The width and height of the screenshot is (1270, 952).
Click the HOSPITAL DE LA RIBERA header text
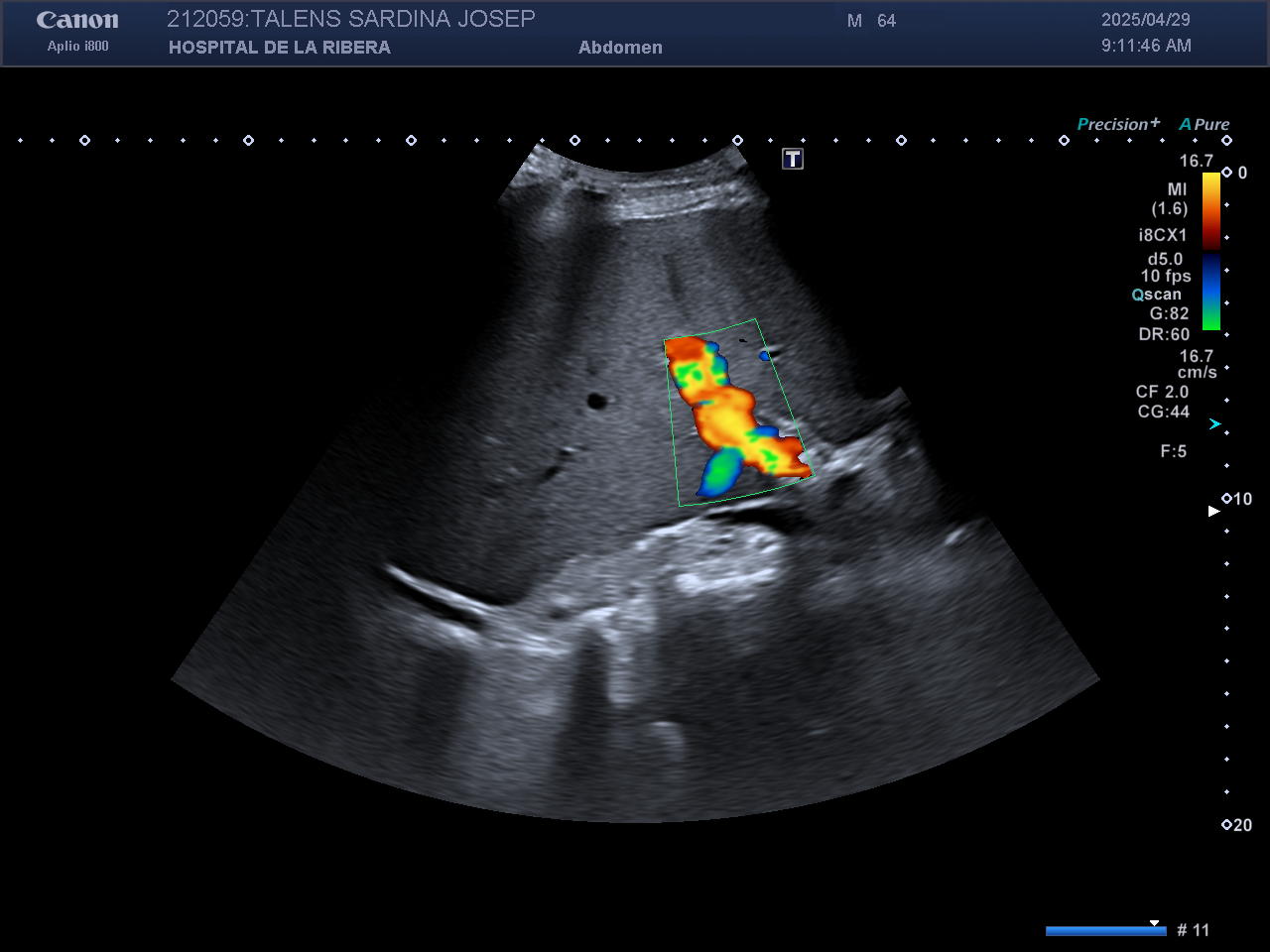(x=279, y=47)
